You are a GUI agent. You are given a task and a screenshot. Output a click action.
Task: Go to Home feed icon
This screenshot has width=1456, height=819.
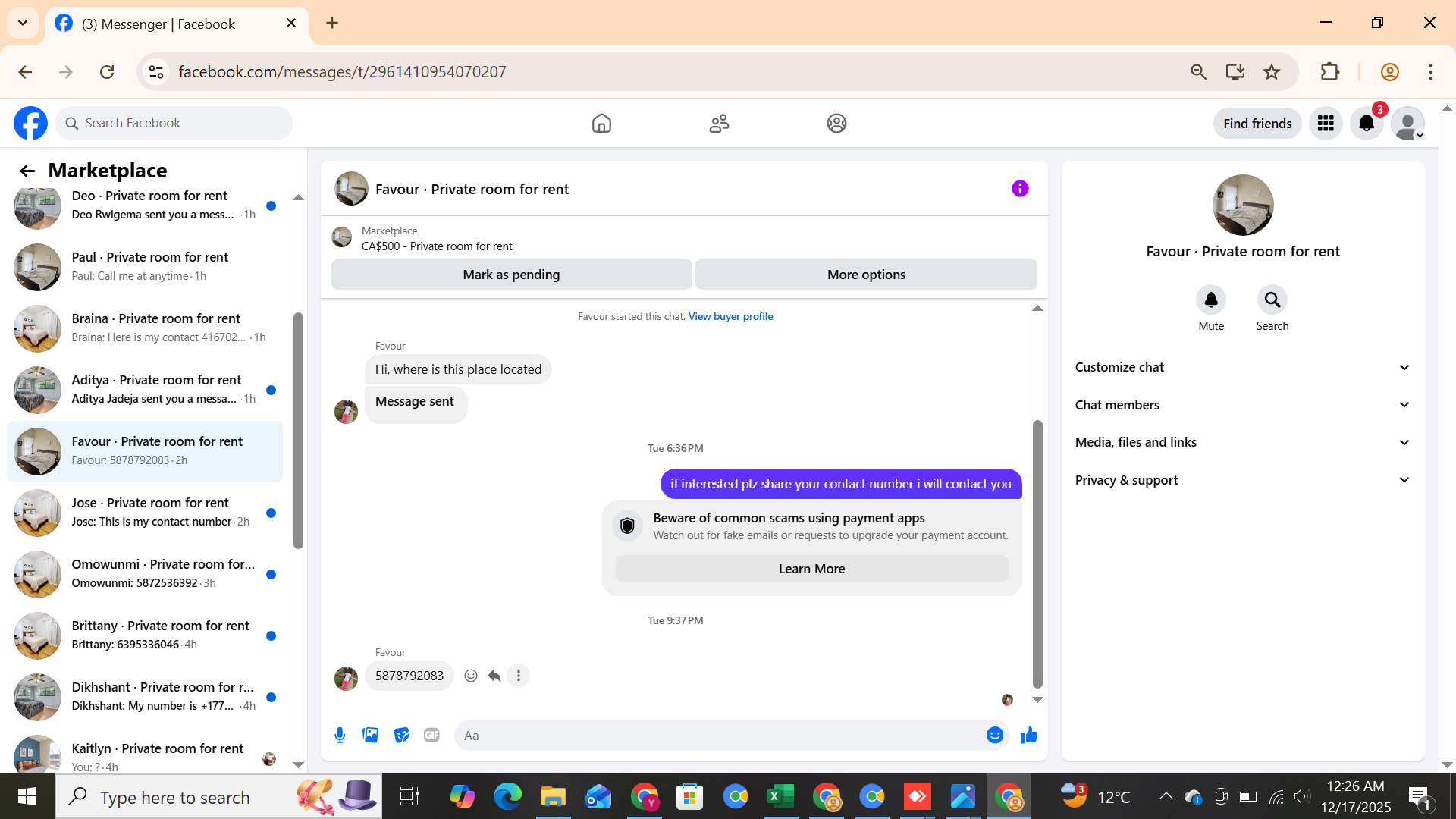(x=601, y=123)
